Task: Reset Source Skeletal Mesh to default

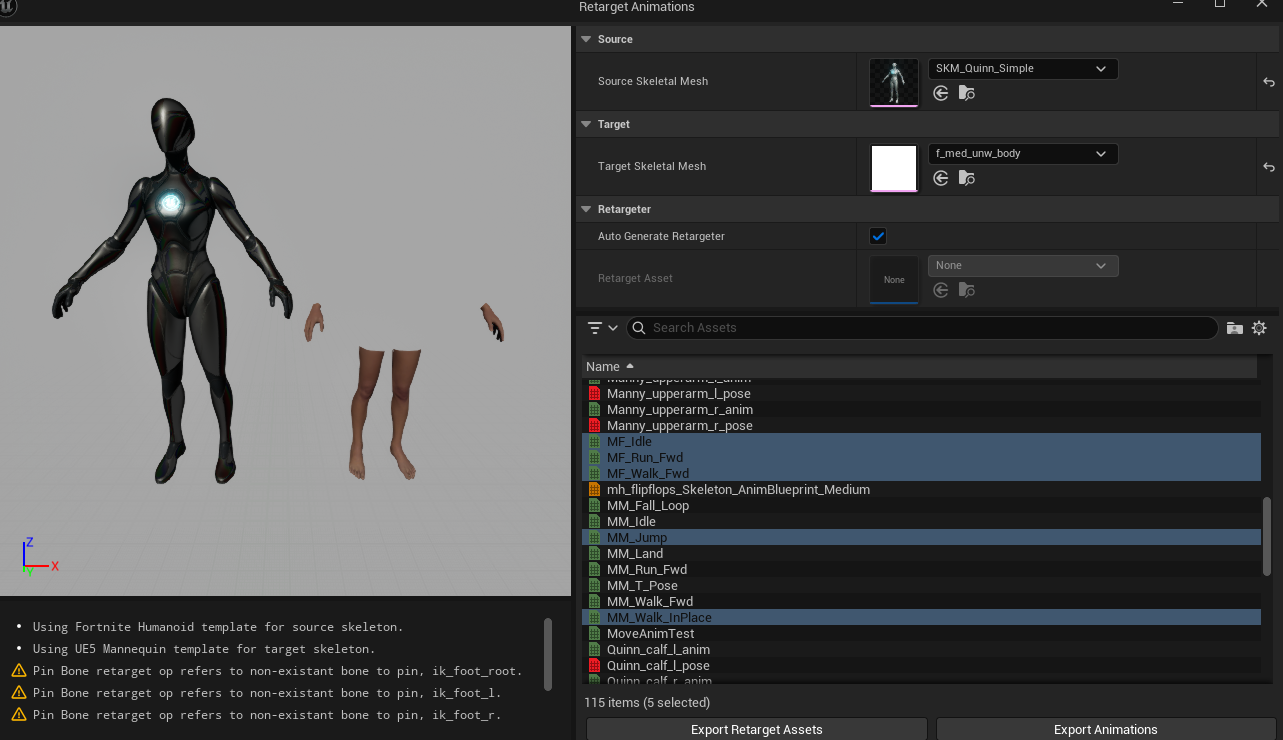Action: pos(1269,82)
